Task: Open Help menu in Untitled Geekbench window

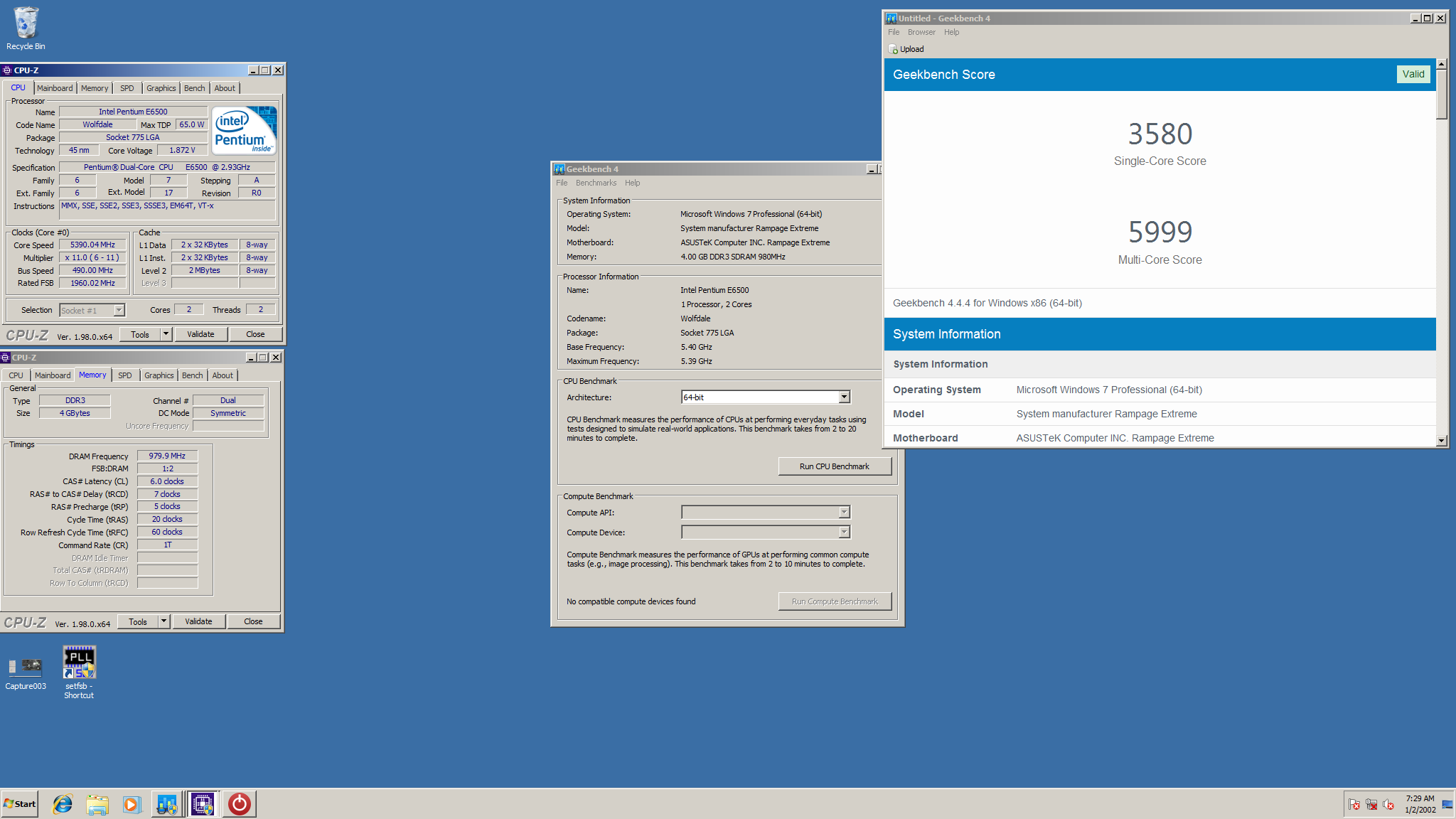Action: [x=952, y=32]
